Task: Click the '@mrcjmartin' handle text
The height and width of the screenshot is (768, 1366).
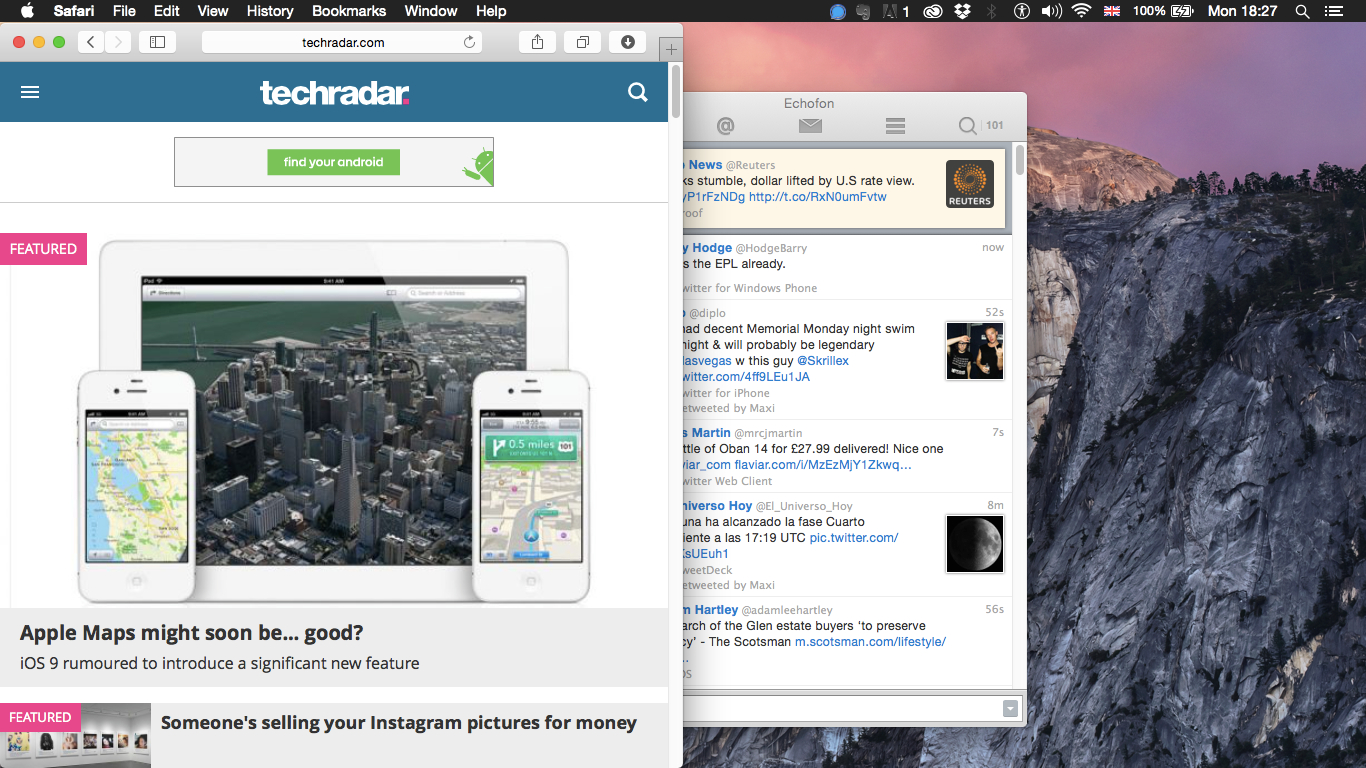Action: [769, 433]
